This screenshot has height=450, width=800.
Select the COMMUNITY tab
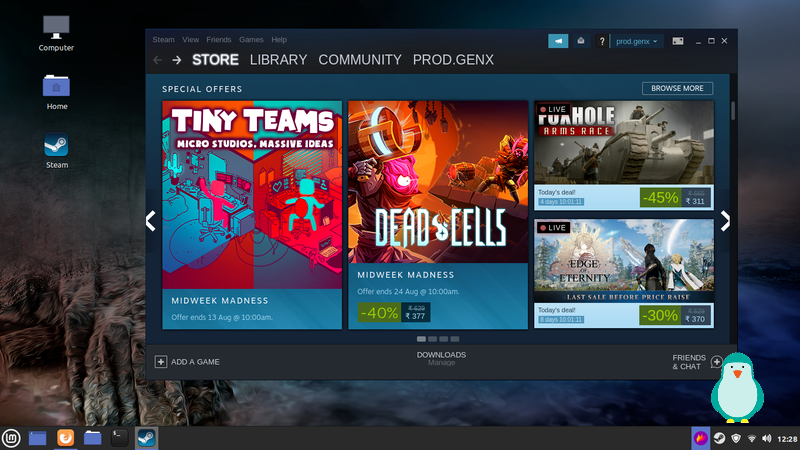click(360, 60)
